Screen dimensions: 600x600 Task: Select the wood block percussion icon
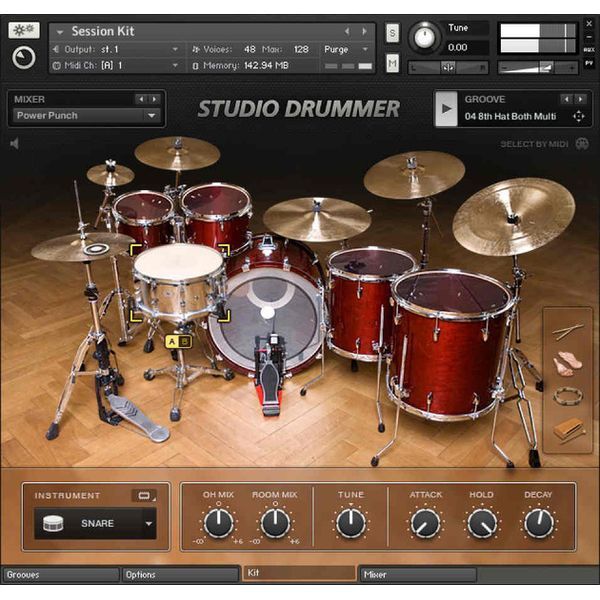coord(568,429)
